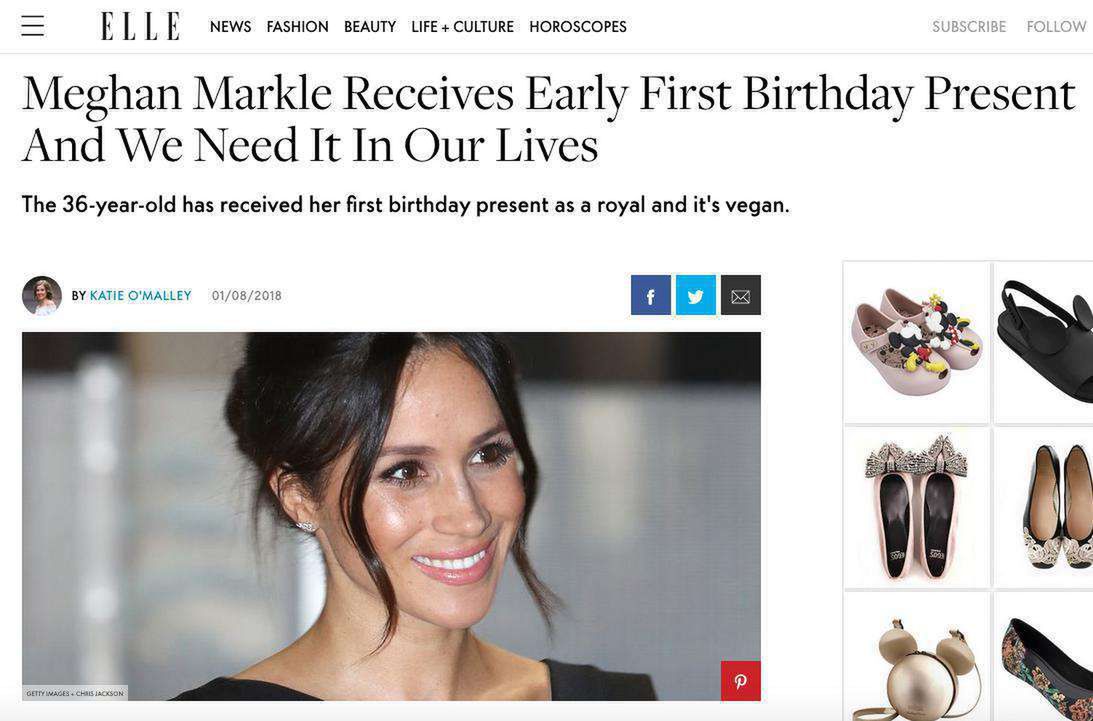View the Mickey and Minnie jelly shoes
Image resolution: width=1093 pixels, height=721 pixels.
[x=916, y=342]
